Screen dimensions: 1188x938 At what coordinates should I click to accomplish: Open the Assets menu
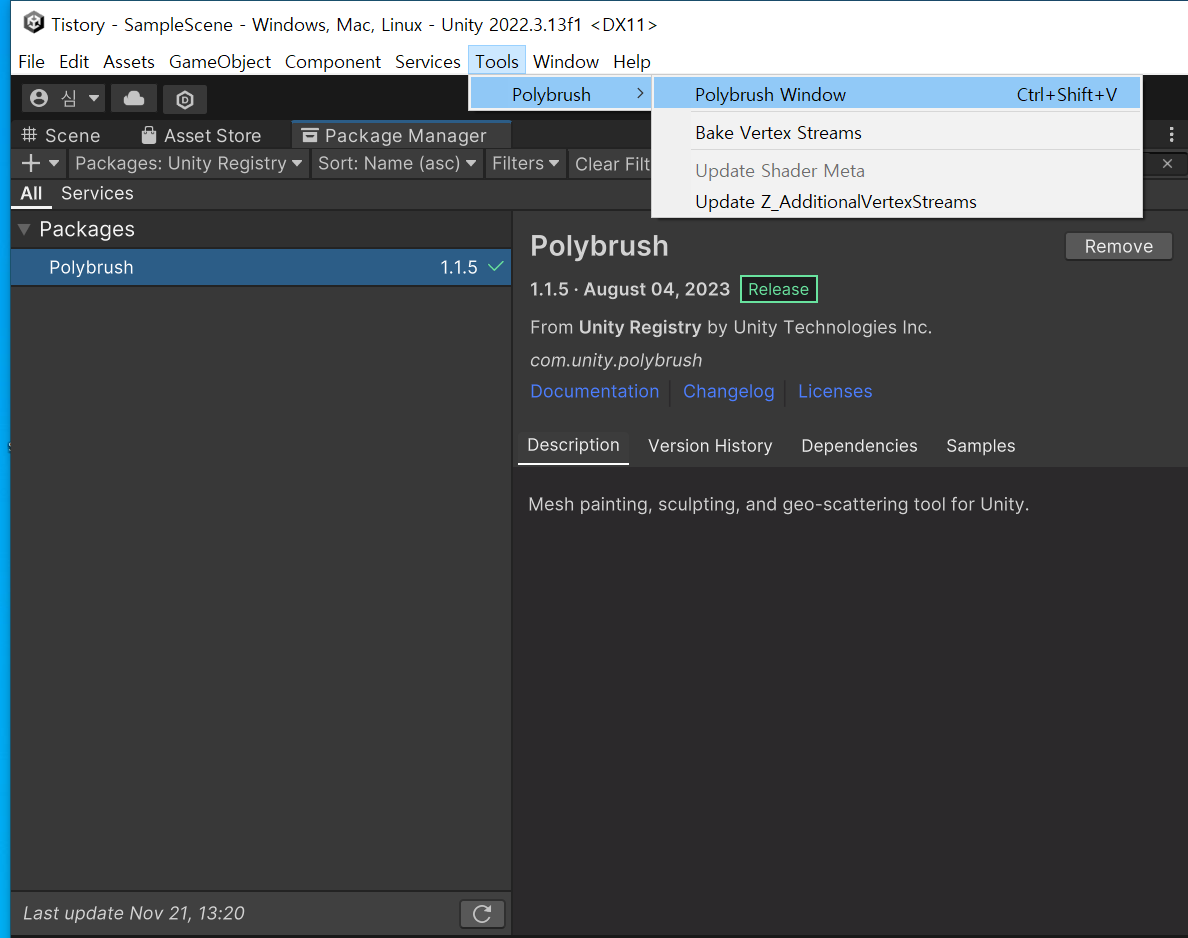coord(129,61)
